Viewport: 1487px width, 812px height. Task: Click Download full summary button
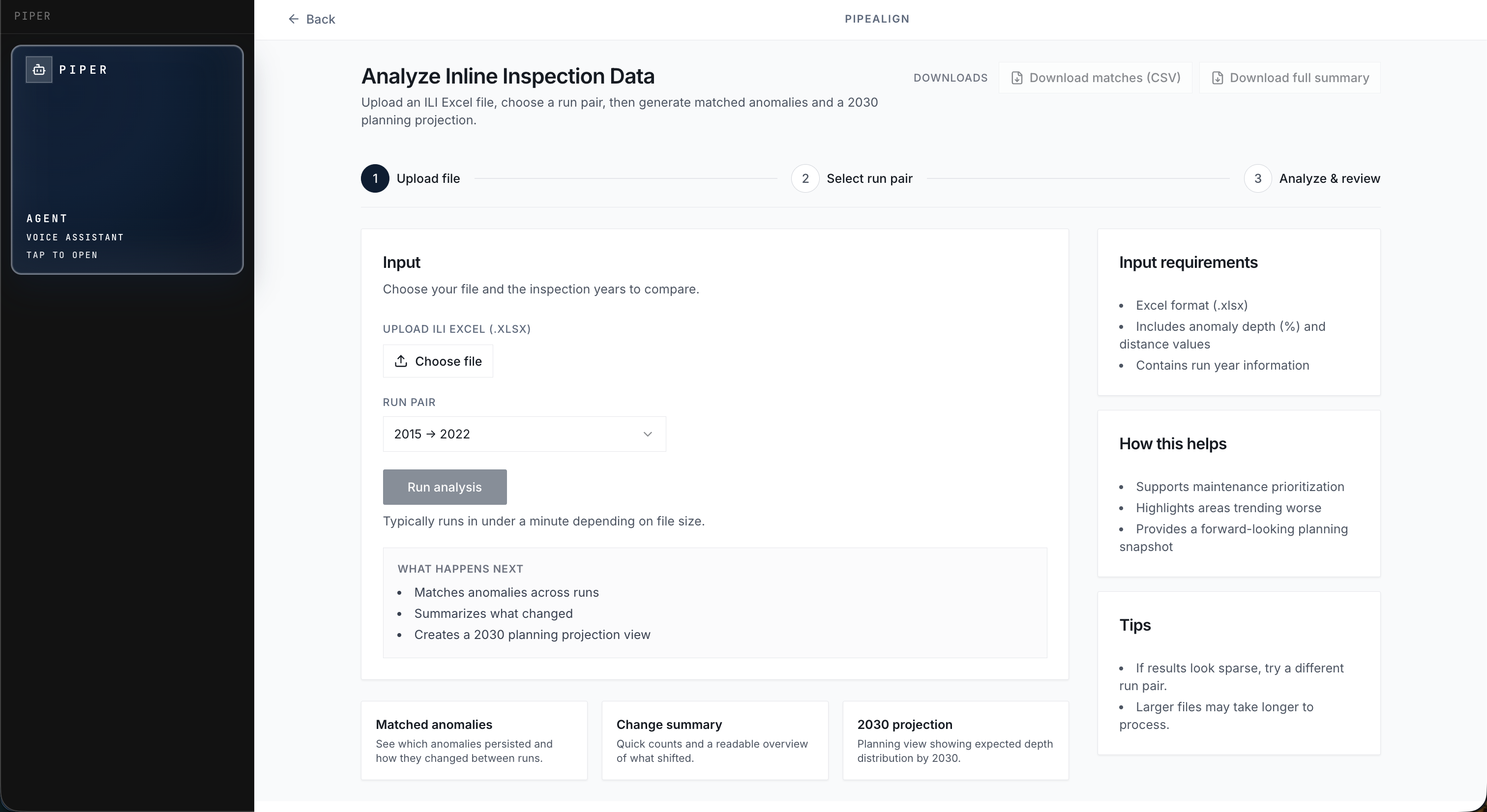[1290, 78]
